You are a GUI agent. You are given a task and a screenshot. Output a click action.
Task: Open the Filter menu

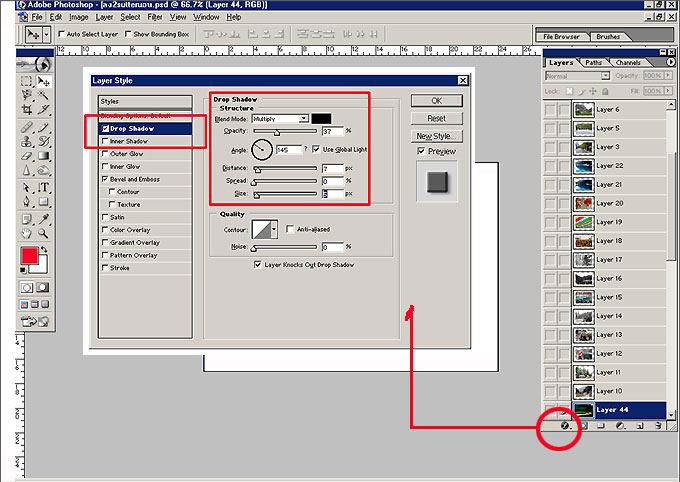coord(155,17)
